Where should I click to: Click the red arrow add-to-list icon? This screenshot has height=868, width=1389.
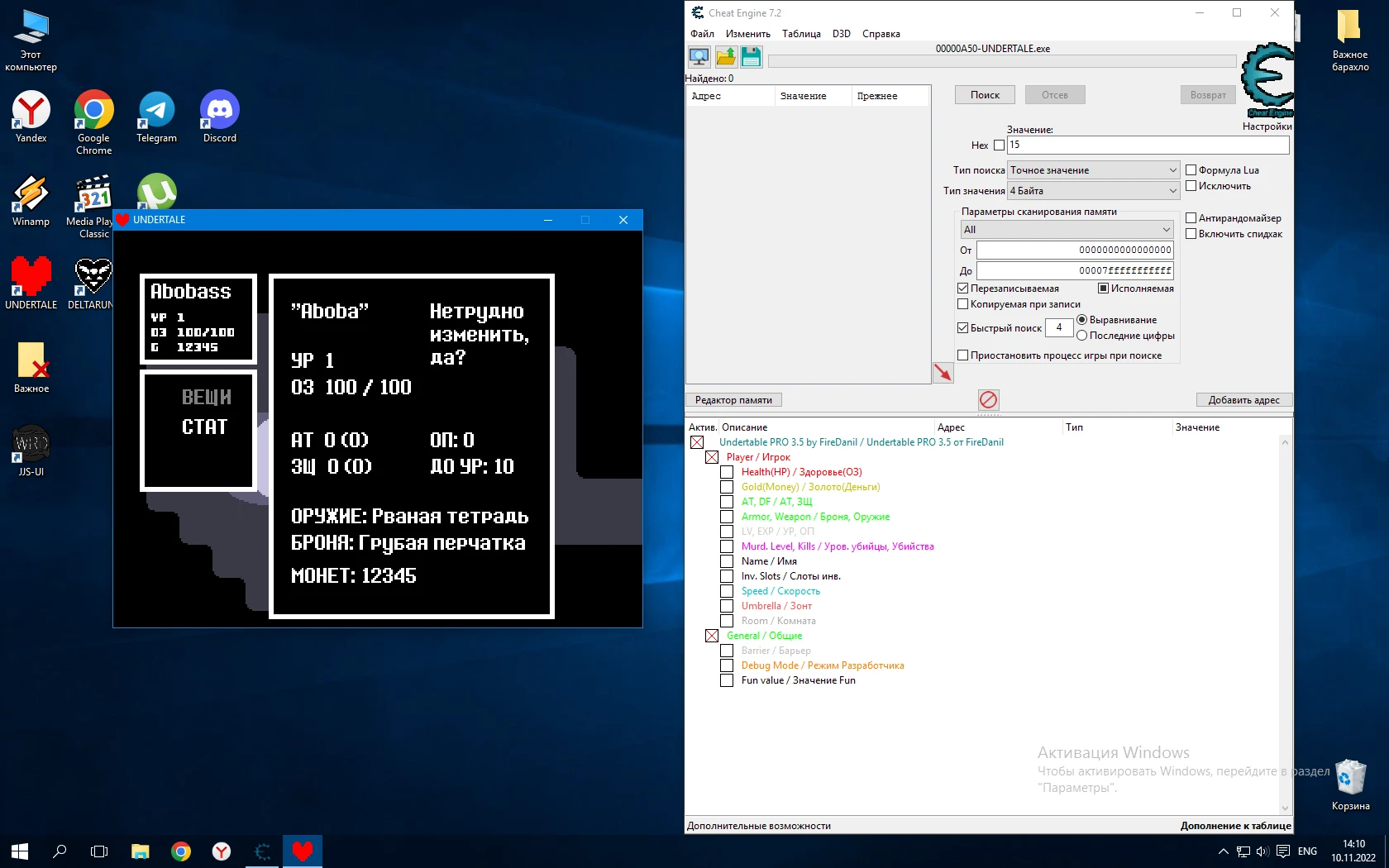point(943,373)
